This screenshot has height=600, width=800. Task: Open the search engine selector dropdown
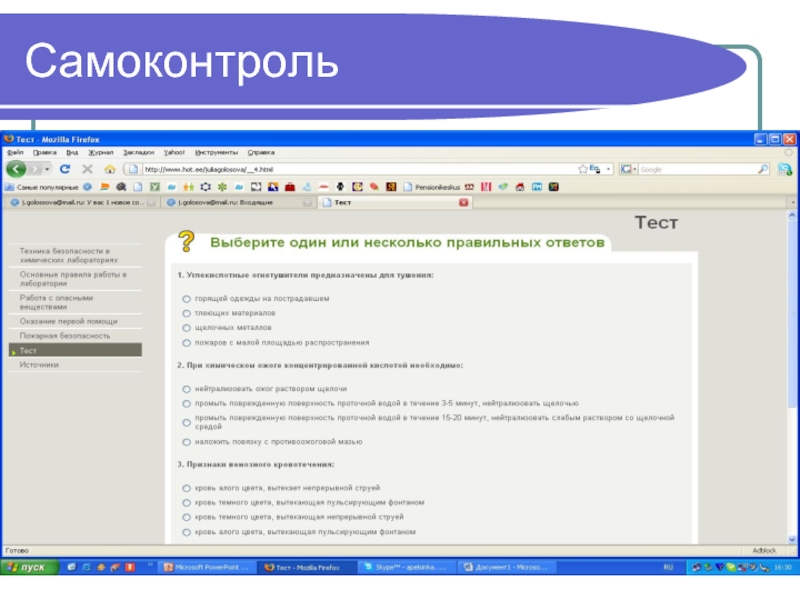tap(629, 169)
